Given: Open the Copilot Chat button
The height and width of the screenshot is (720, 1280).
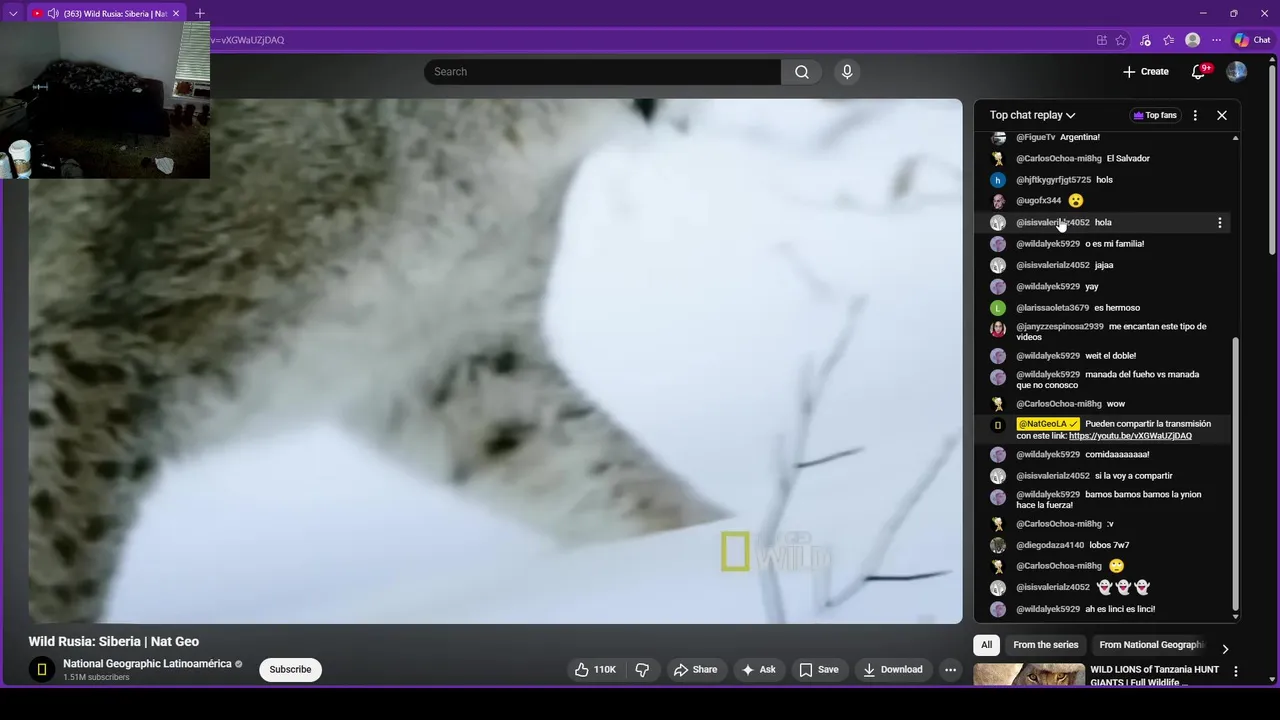Looking at the screenshot, I should pyautogui.click(x=1252, y=40).
